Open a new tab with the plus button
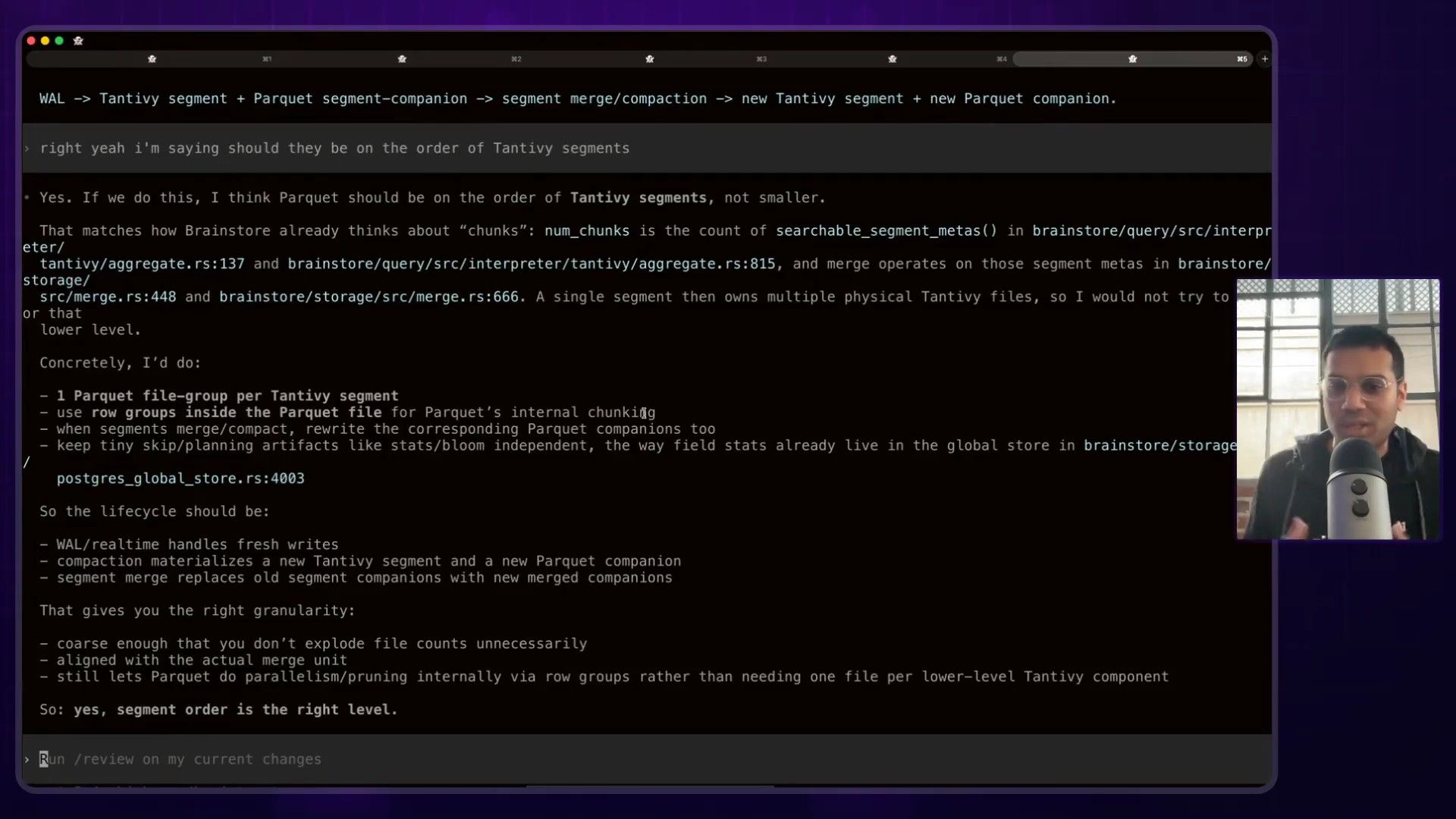Viewport: 1456px width, 819px height. click(1264, 58)
